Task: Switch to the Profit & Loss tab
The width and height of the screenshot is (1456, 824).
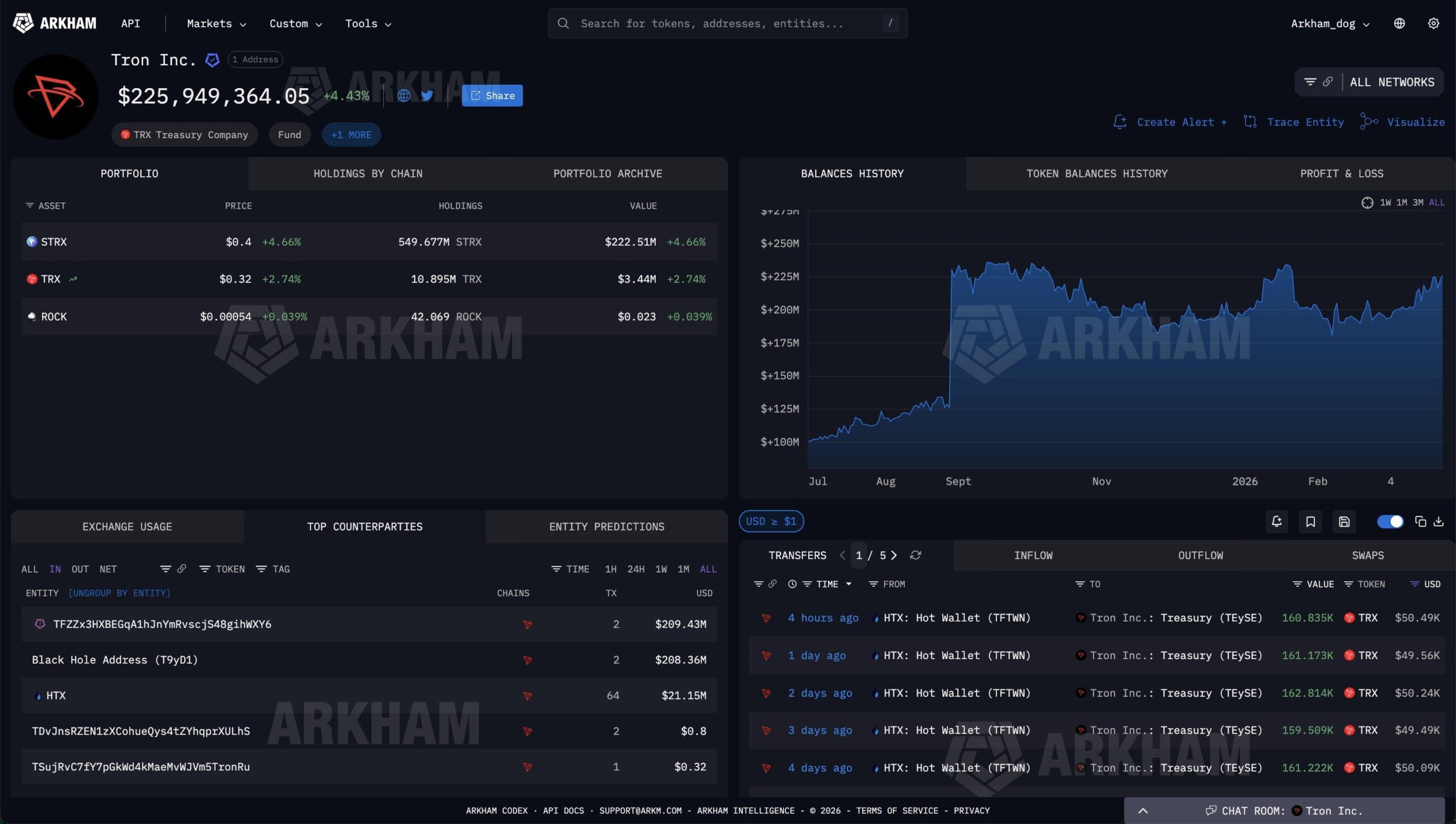Action: [x=1342, y=173]
